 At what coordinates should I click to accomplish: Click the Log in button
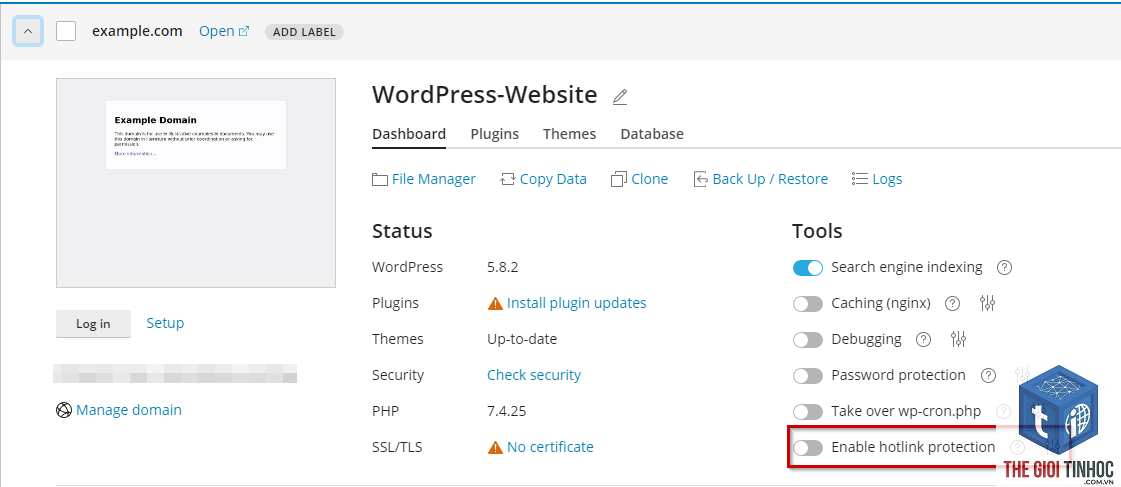(94, 324)
